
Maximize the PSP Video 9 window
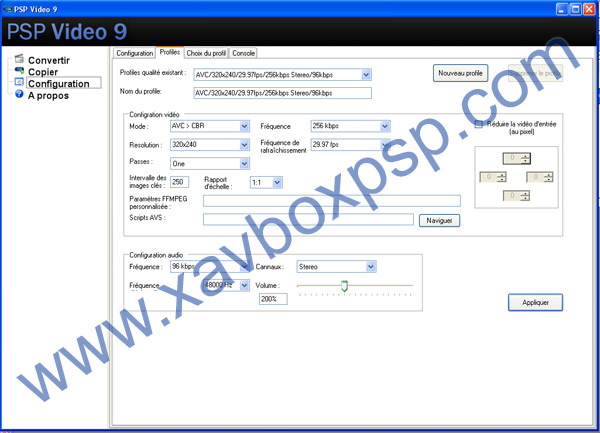(576, 9)
